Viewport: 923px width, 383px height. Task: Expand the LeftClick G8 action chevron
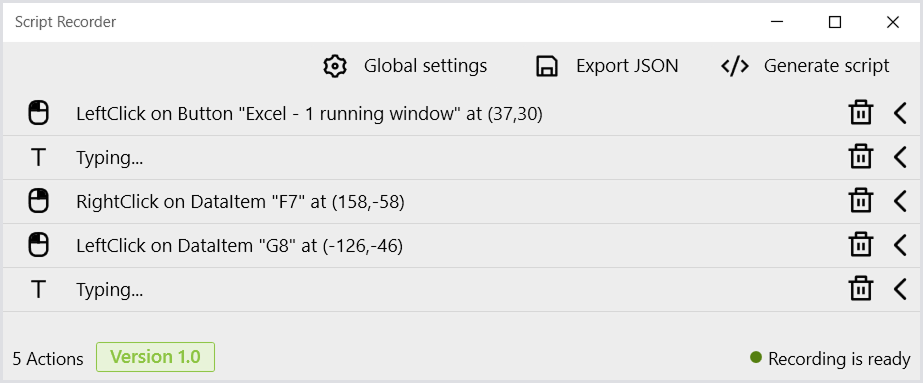[x=900, y=245]
